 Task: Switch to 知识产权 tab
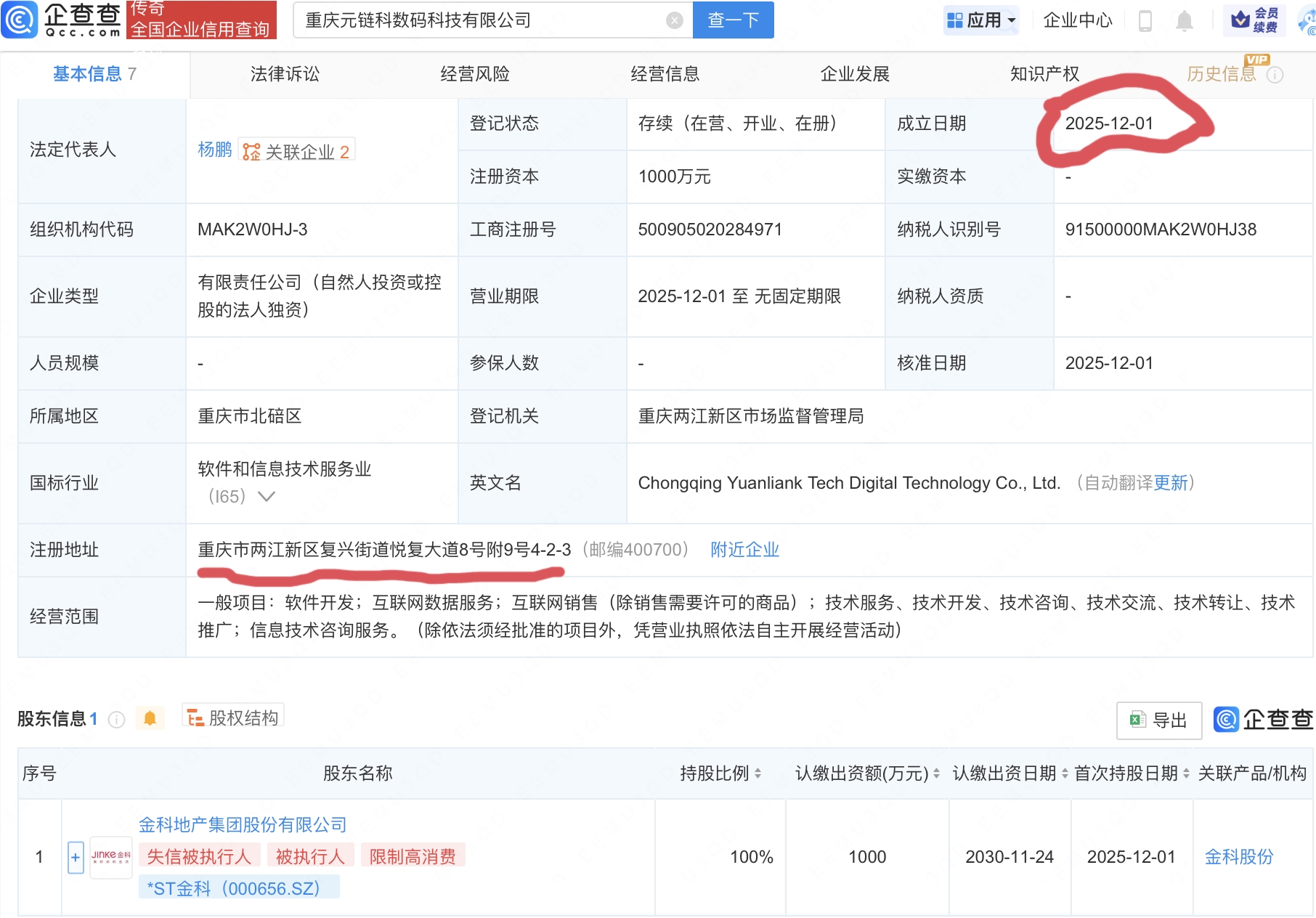(x=1045, y=74)
